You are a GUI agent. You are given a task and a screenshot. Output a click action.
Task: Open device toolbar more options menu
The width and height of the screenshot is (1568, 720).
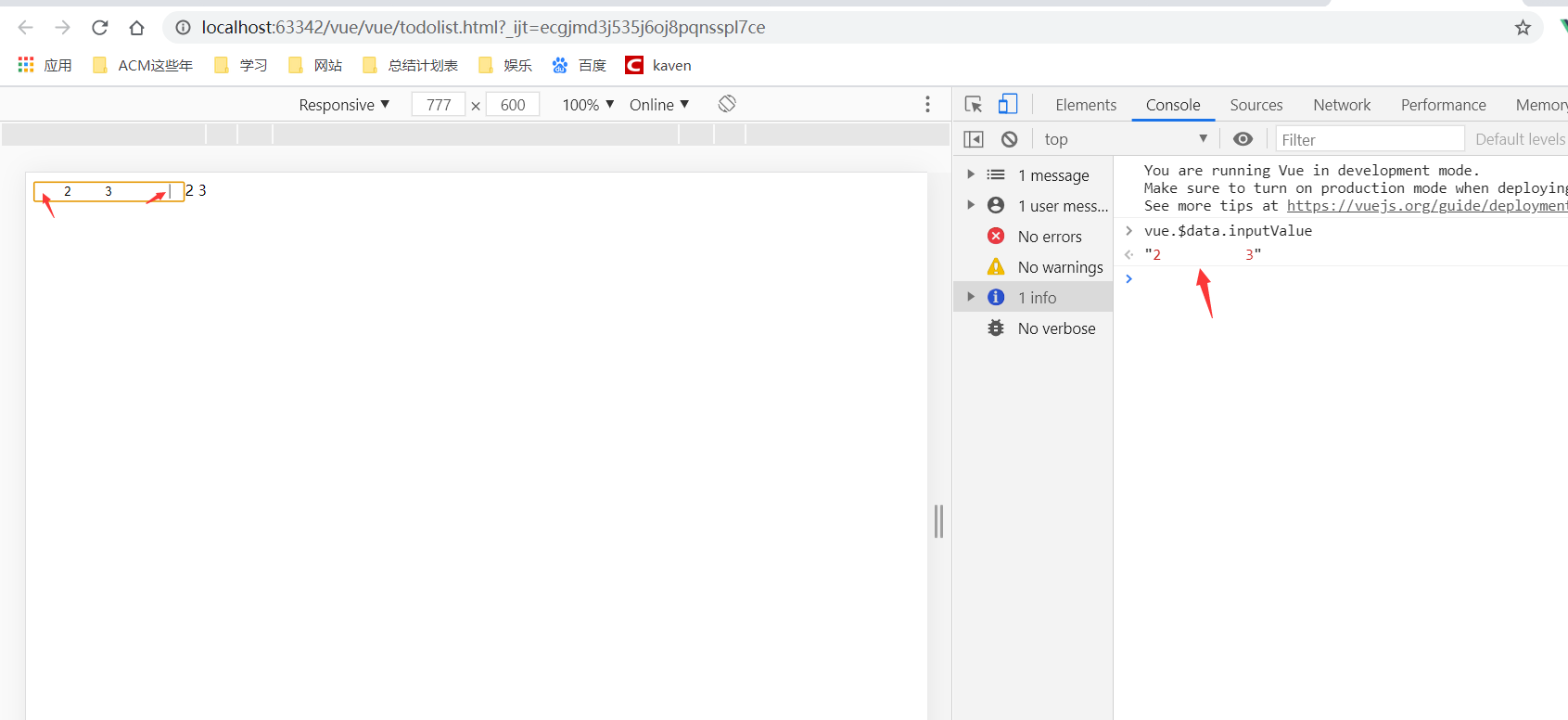click(x=927, y=104)
